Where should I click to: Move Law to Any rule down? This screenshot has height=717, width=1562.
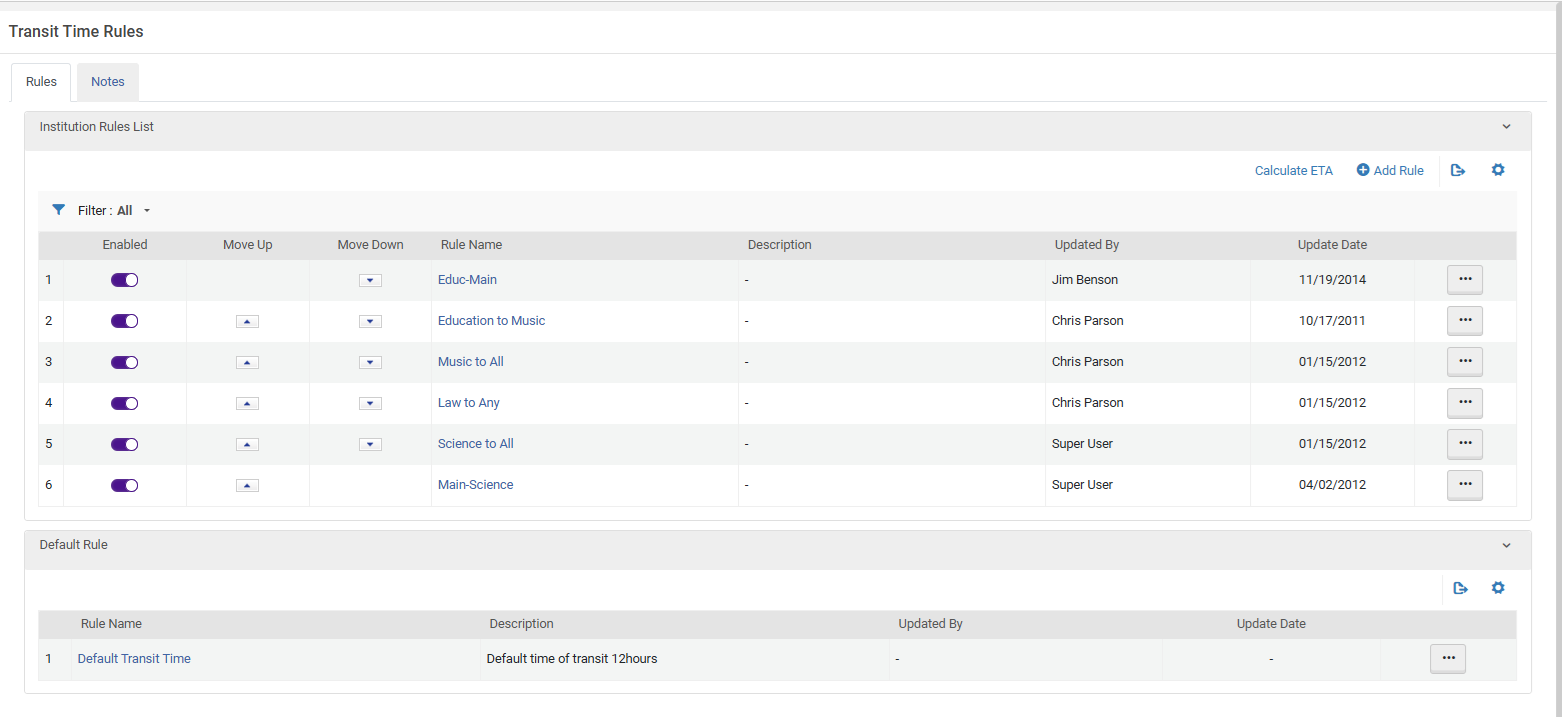pos(370,403)
